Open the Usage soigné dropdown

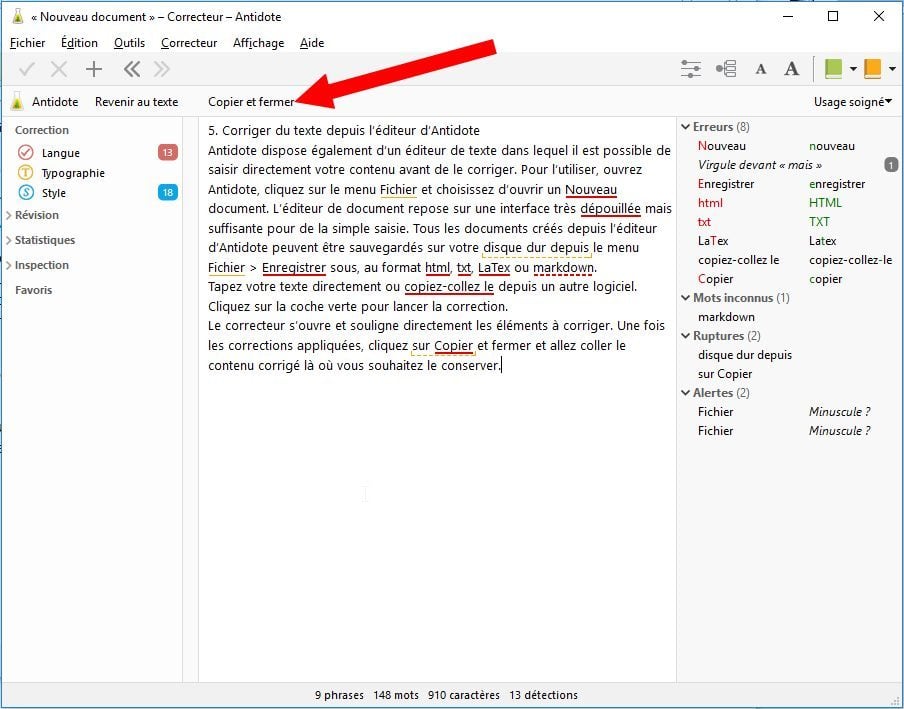[x=853, y=102]
